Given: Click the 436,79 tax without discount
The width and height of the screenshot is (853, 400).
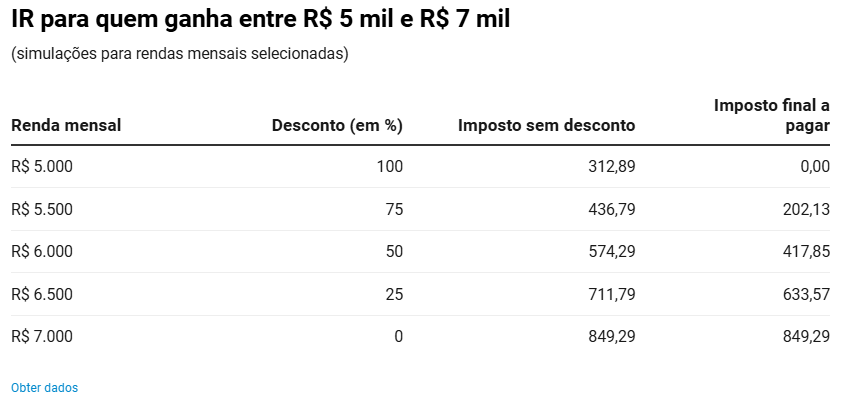Looking at the screenshot, I should click(x=612, y=209).
